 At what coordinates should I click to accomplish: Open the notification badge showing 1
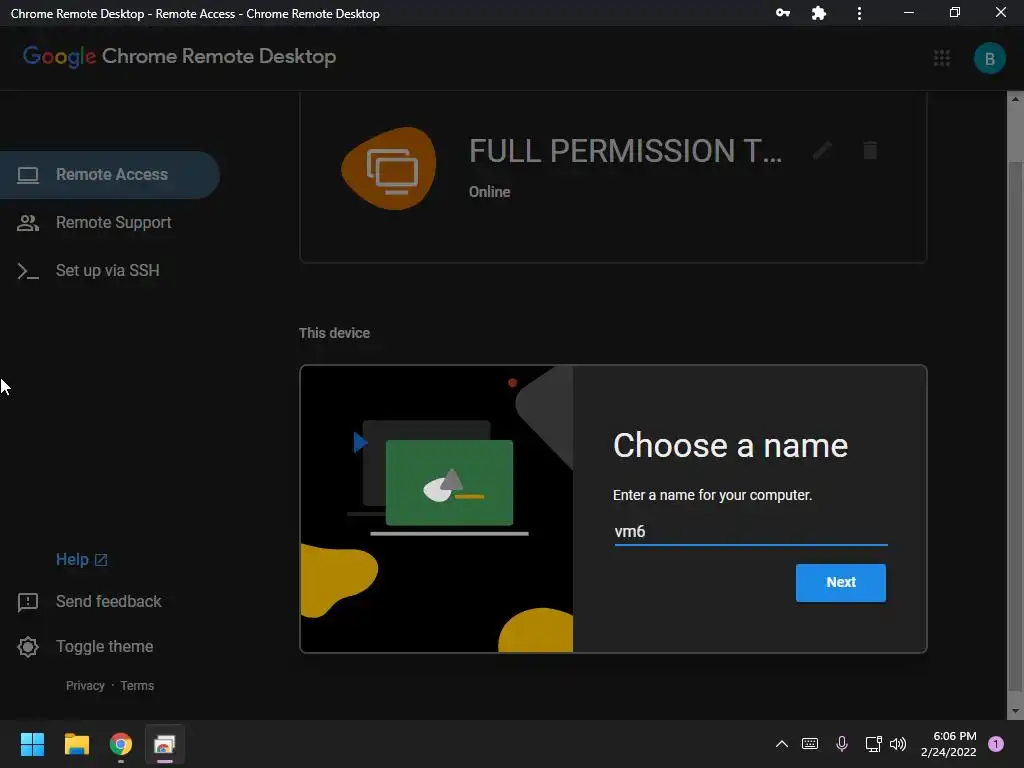click(996, 744)
